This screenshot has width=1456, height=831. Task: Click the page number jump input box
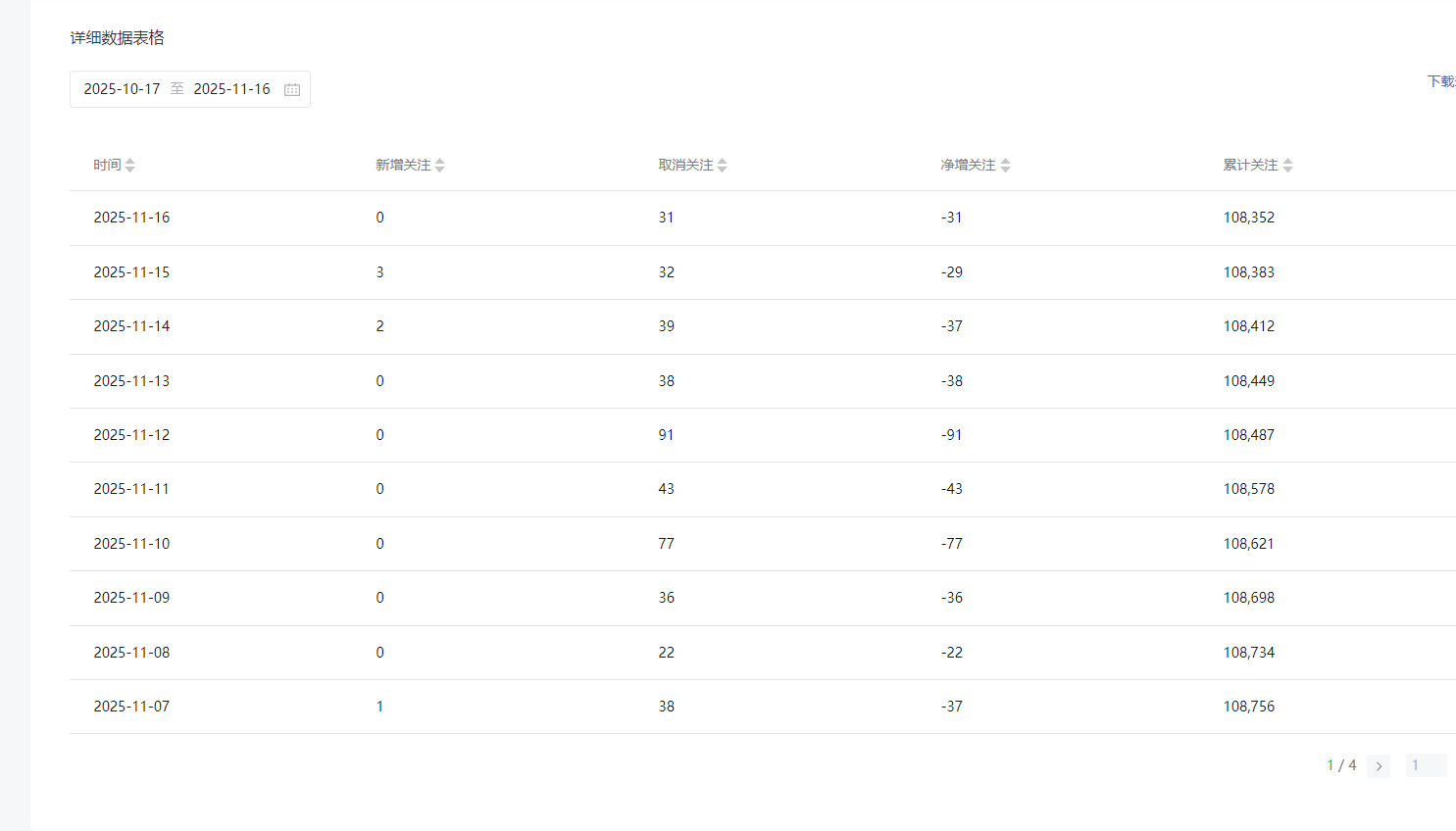(1426, 765)
